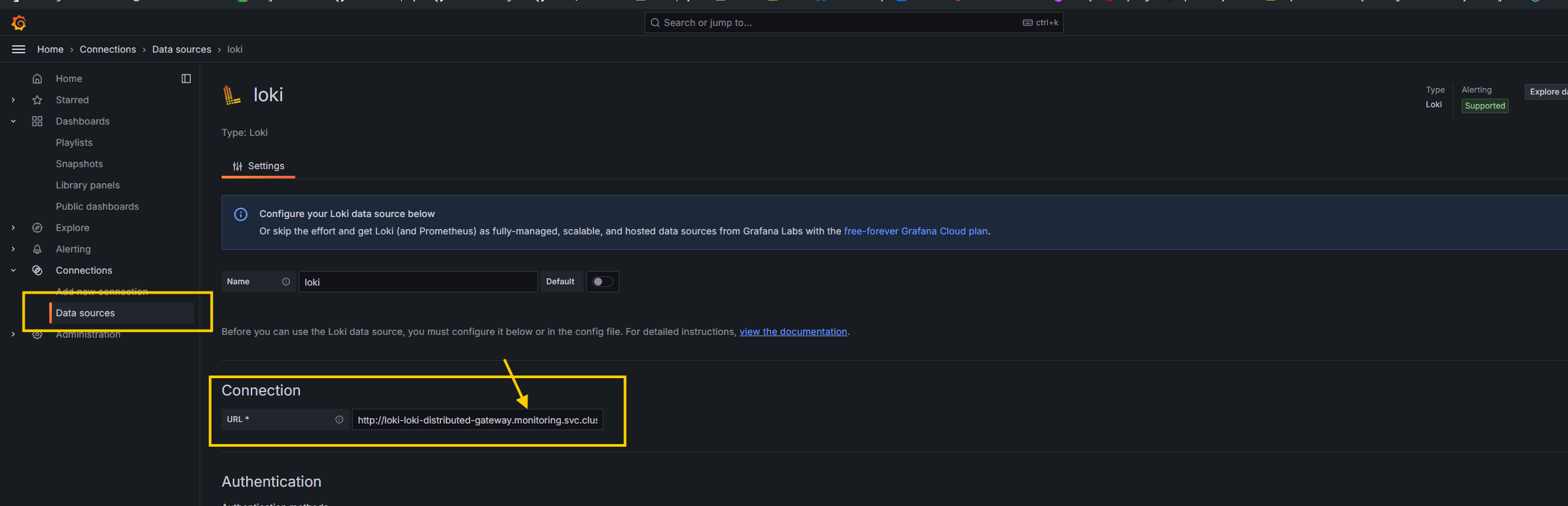1568x506 pixels.
Task: Dock or undock the sidebar menu icon
Action: click(186, 79)
